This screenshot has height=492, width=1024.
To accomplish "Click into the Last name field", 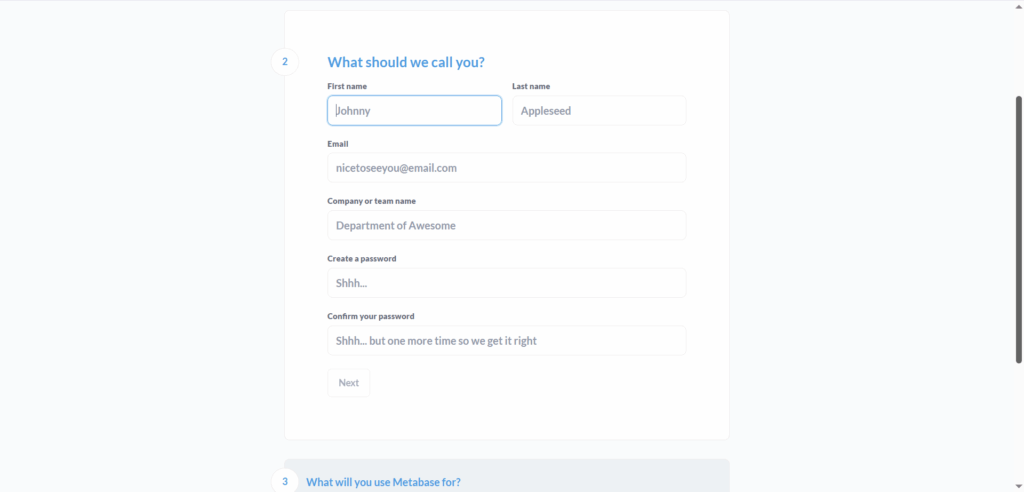I will coord(599,111).
